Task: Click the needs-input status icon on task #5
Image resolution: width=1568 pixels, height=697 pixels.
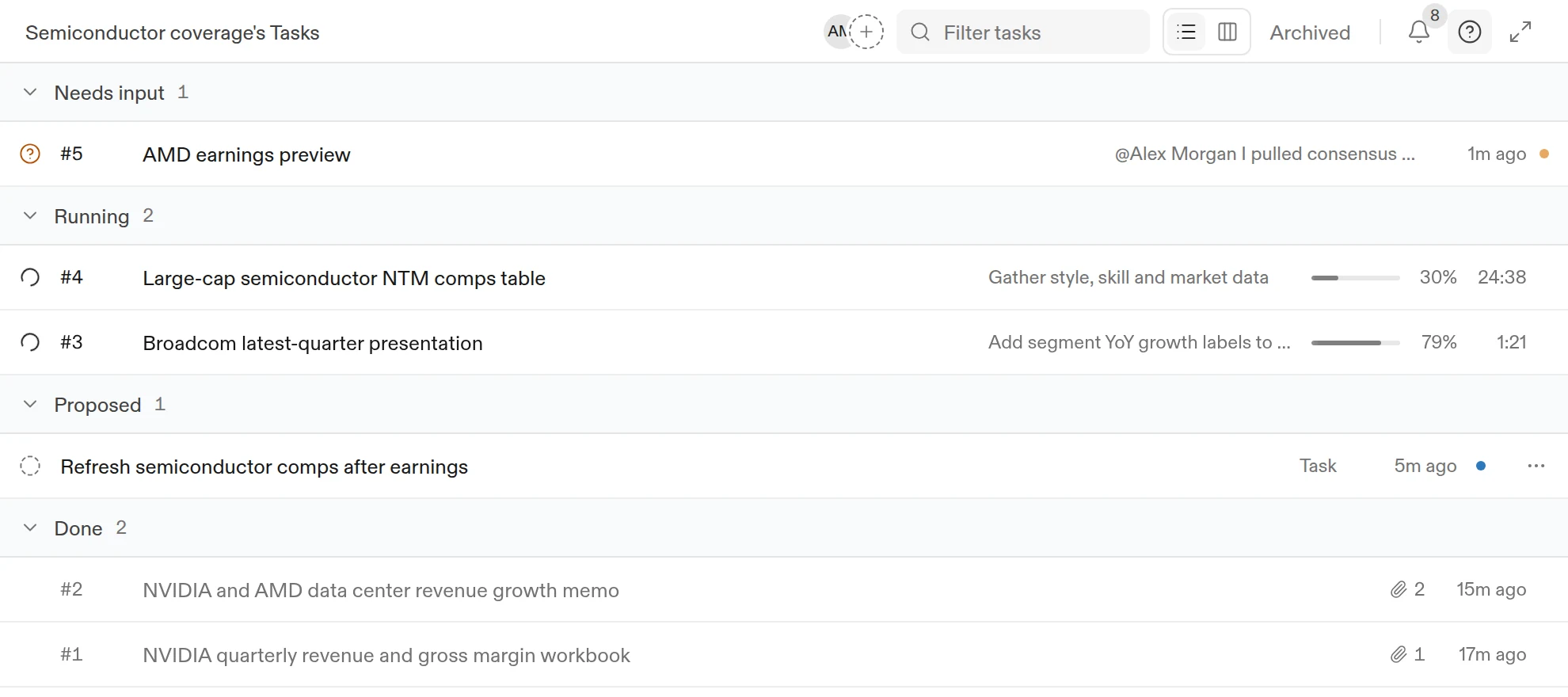Action: pyautogui.click(x=30, y=154)
